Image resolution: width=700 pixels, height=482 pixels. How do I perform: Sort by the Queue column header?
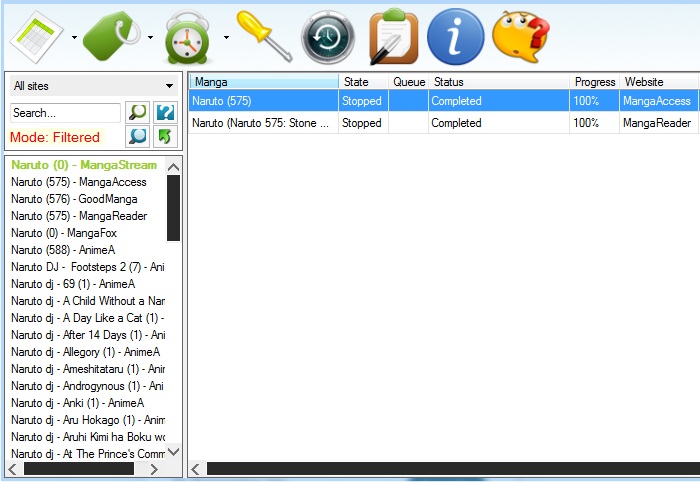tap(408, 82)
